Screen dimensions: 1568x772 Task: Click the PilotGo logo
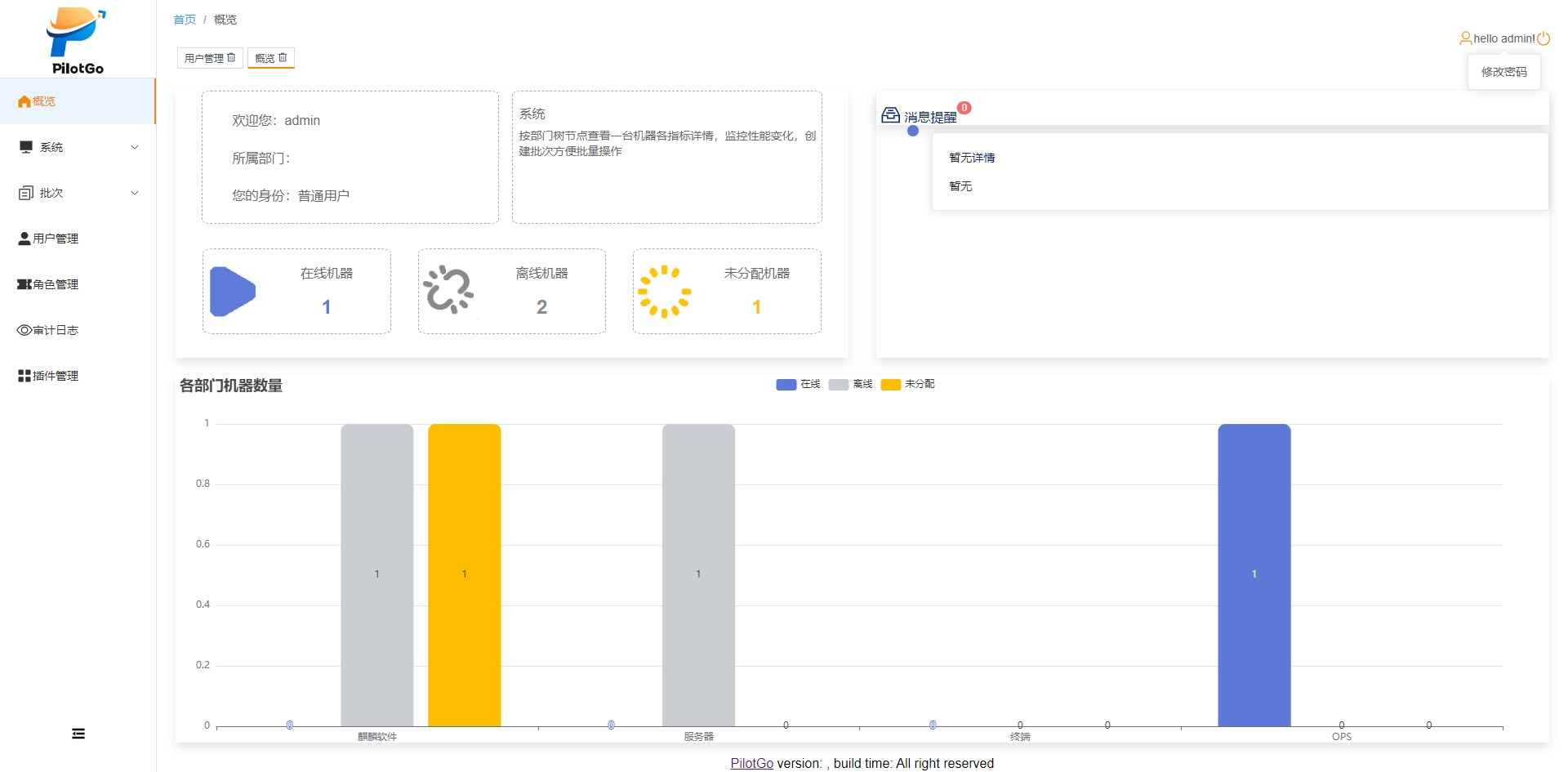click(77, 41)
